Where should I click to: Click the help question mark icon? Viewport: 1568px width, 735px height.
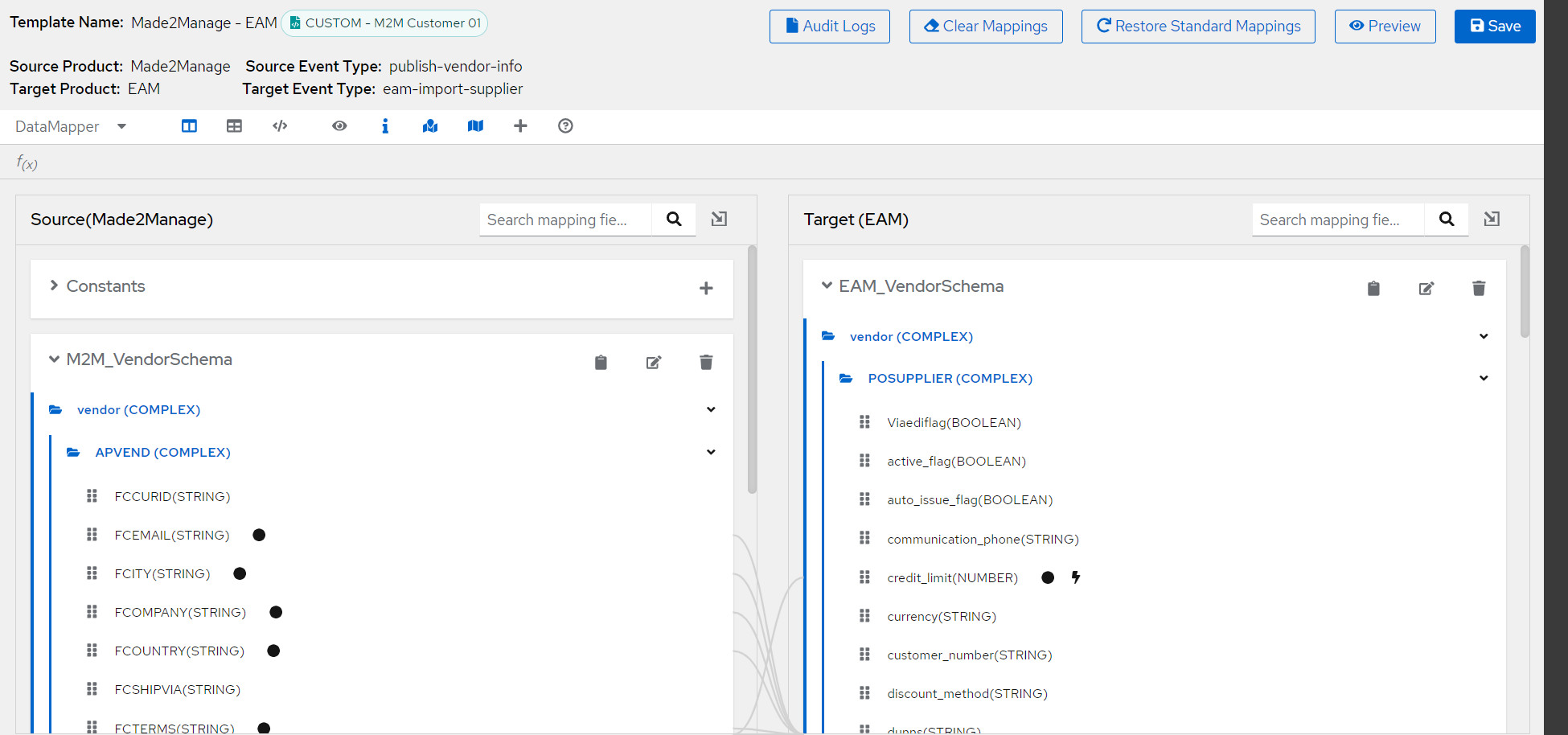[565, 126]
